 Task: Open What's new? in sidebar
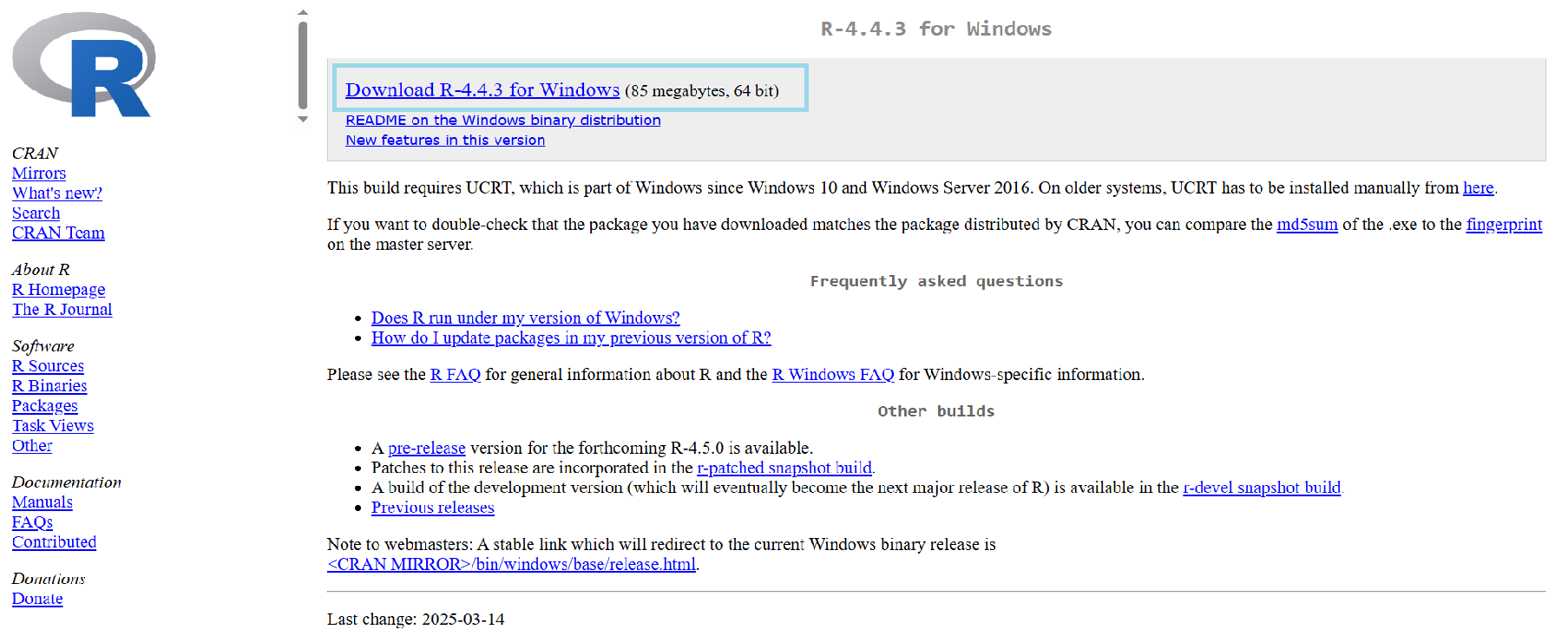pos(57,193)
